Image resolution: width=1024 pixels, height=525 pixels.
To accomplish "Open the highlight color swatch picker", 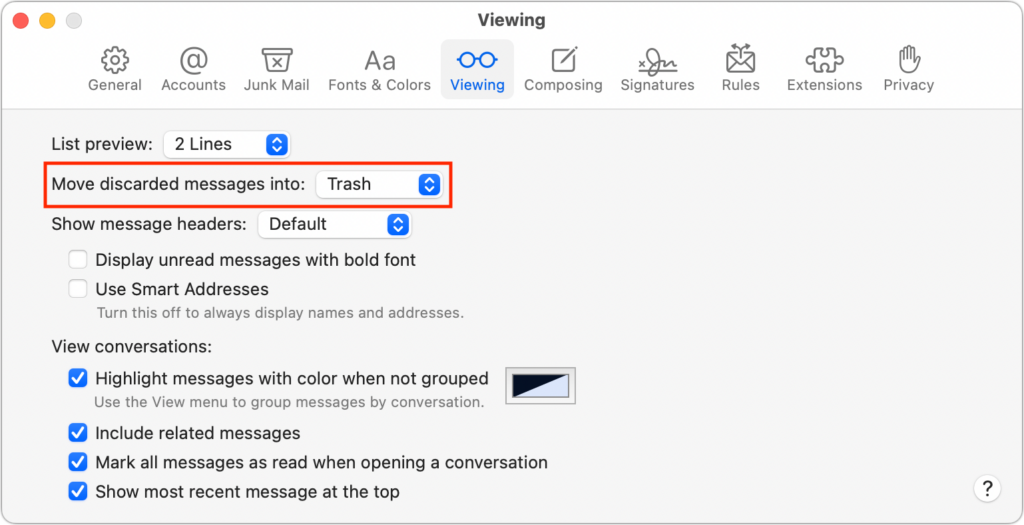I will 541,385.
